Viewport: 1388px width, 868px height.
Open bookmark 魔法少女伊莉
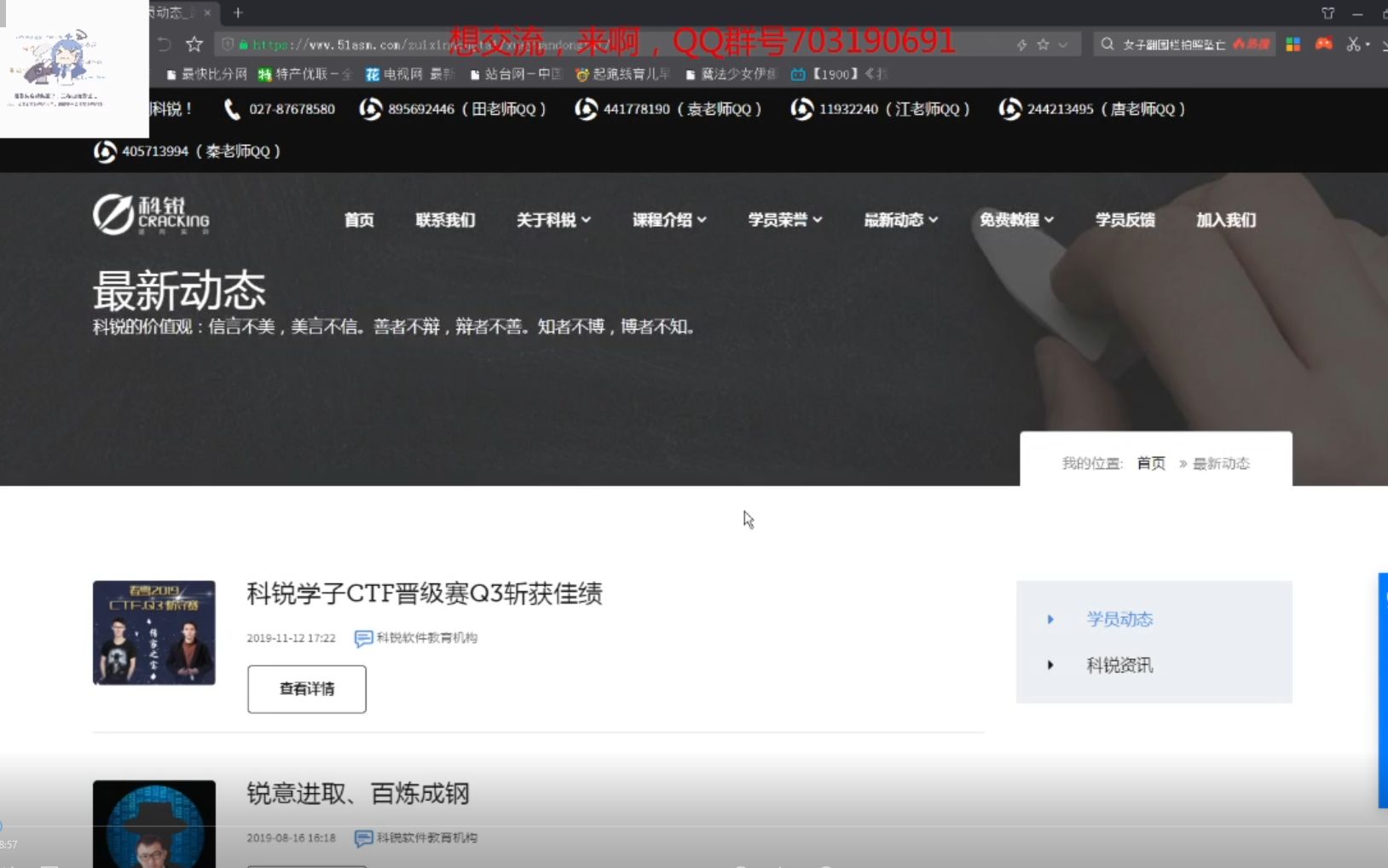pyautogui.click(x=732, y=74)
